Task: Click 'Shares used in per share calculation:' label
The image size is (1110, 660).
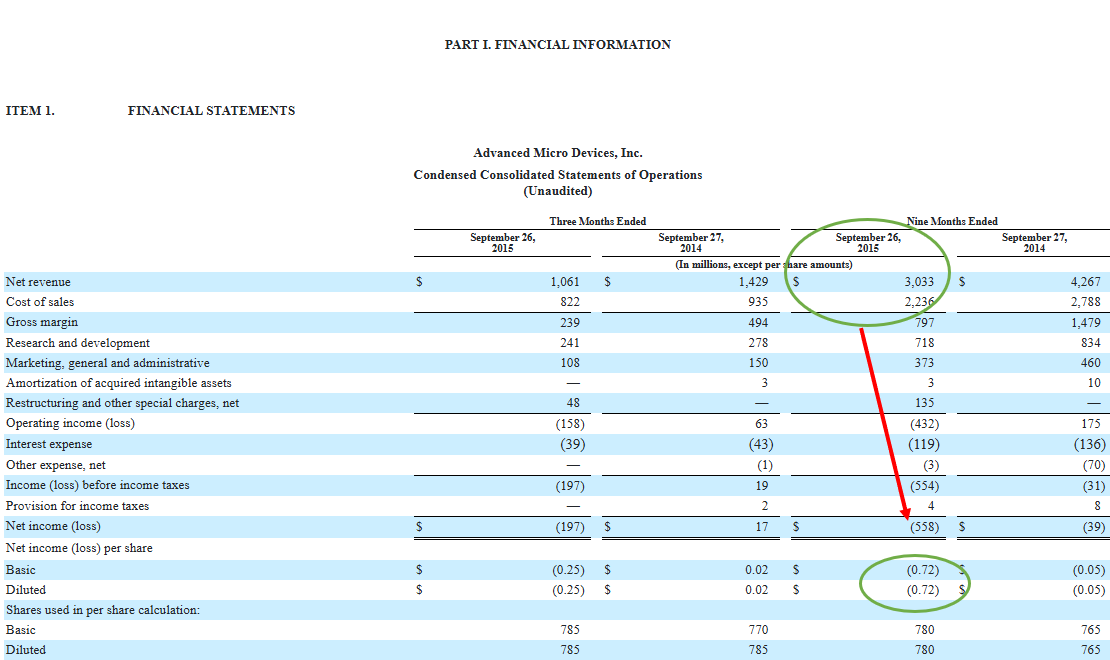Action: coord(103,610)
